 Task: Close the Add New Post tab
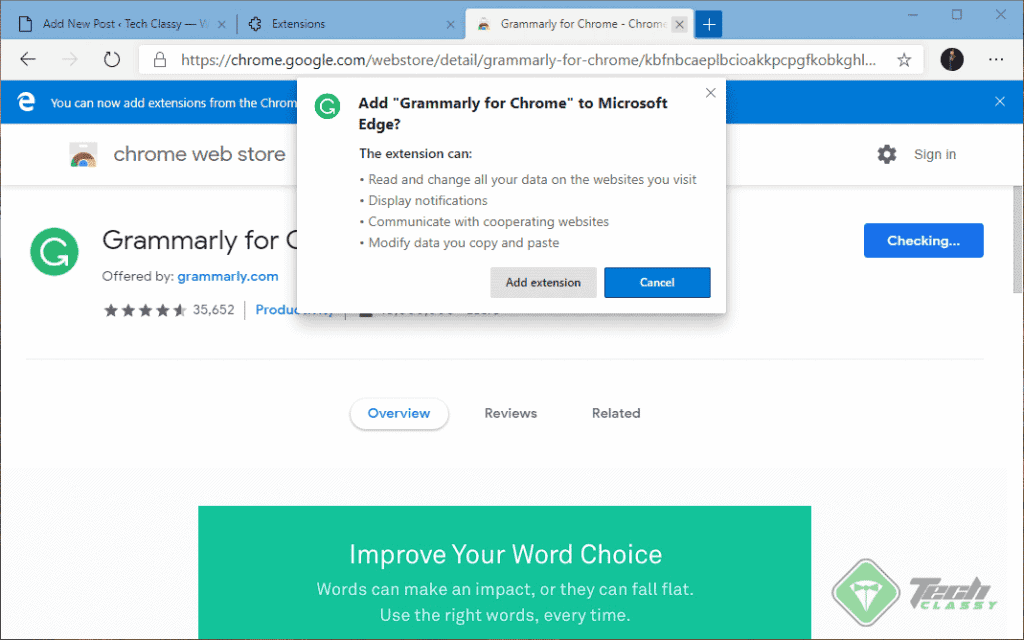(x=221, y=24)
